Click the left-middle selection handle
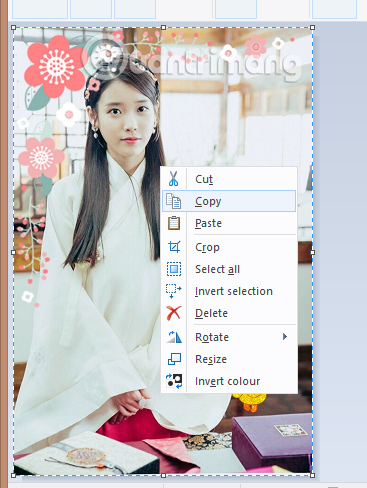Image resolution: width=367 pixels, height=488 pixels. pos(13,252)
